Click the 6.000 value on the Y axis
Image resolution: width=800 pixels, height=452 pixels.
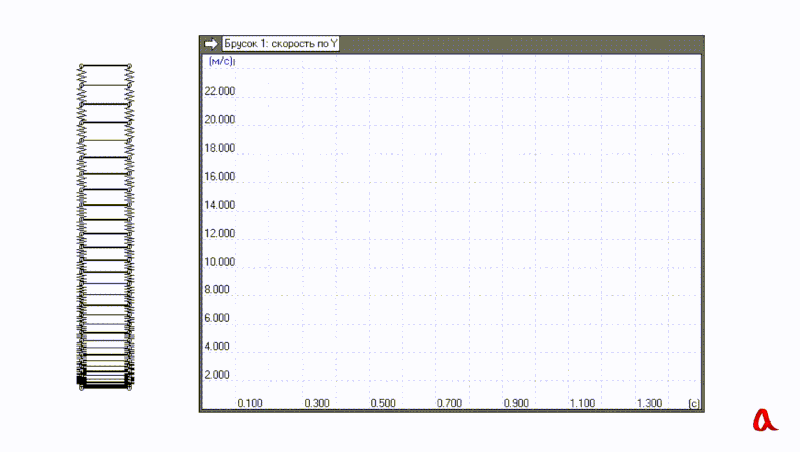coord(217,318)
